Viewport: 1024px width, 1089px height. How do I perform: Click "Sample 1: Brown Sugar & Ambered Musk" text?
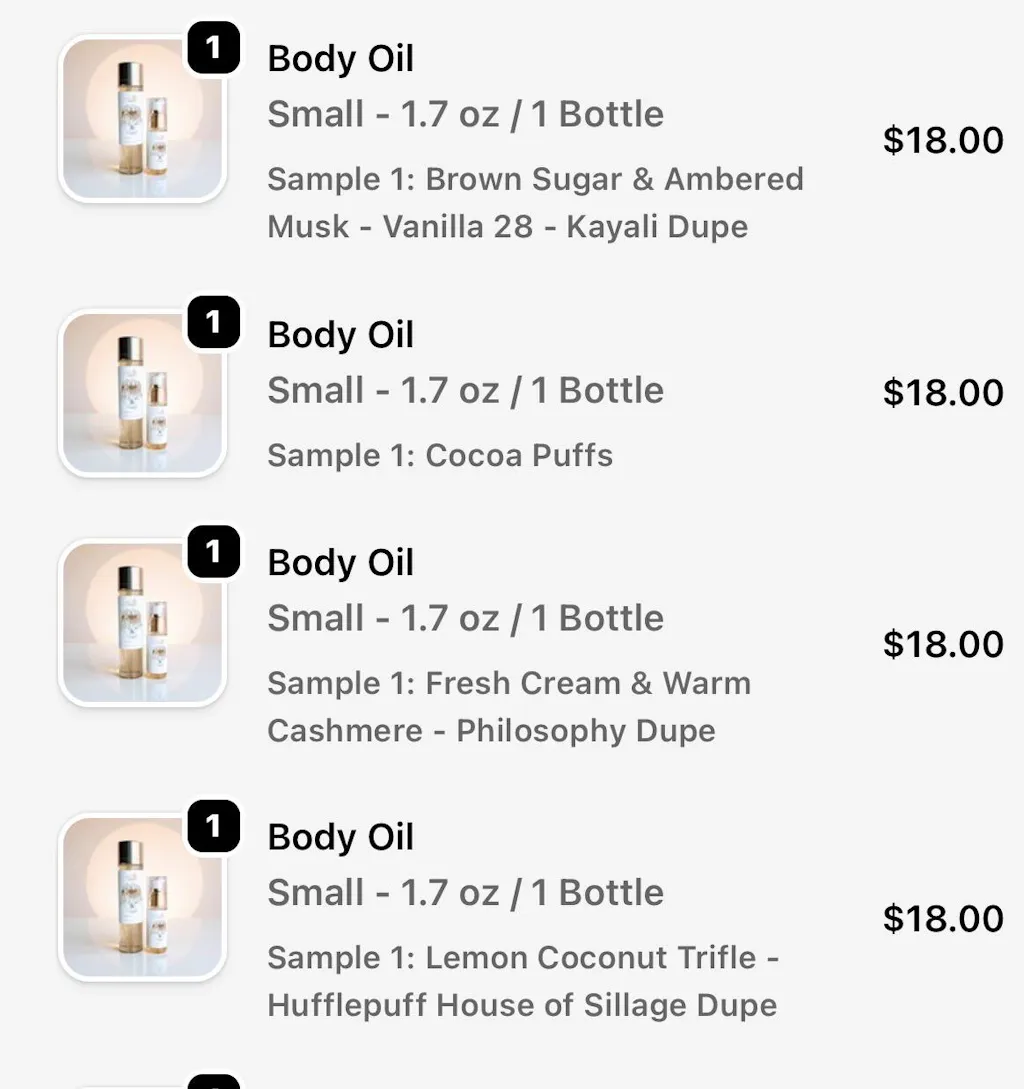point(535,180)
